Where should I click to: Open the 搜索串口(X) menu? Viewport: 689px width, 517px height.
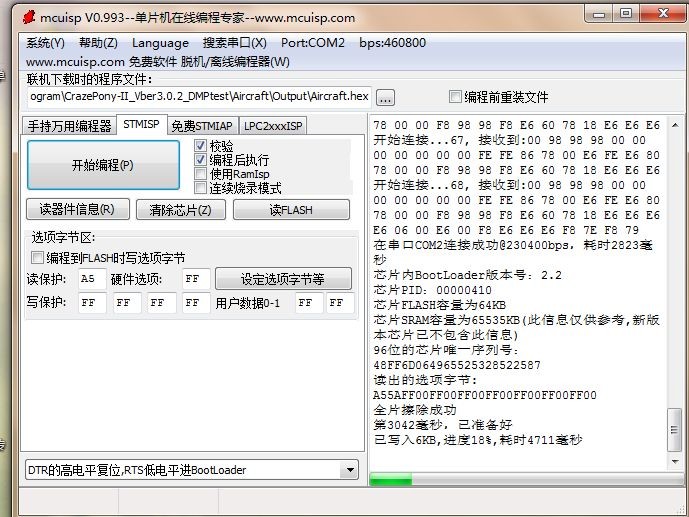(x=235, y=43)
